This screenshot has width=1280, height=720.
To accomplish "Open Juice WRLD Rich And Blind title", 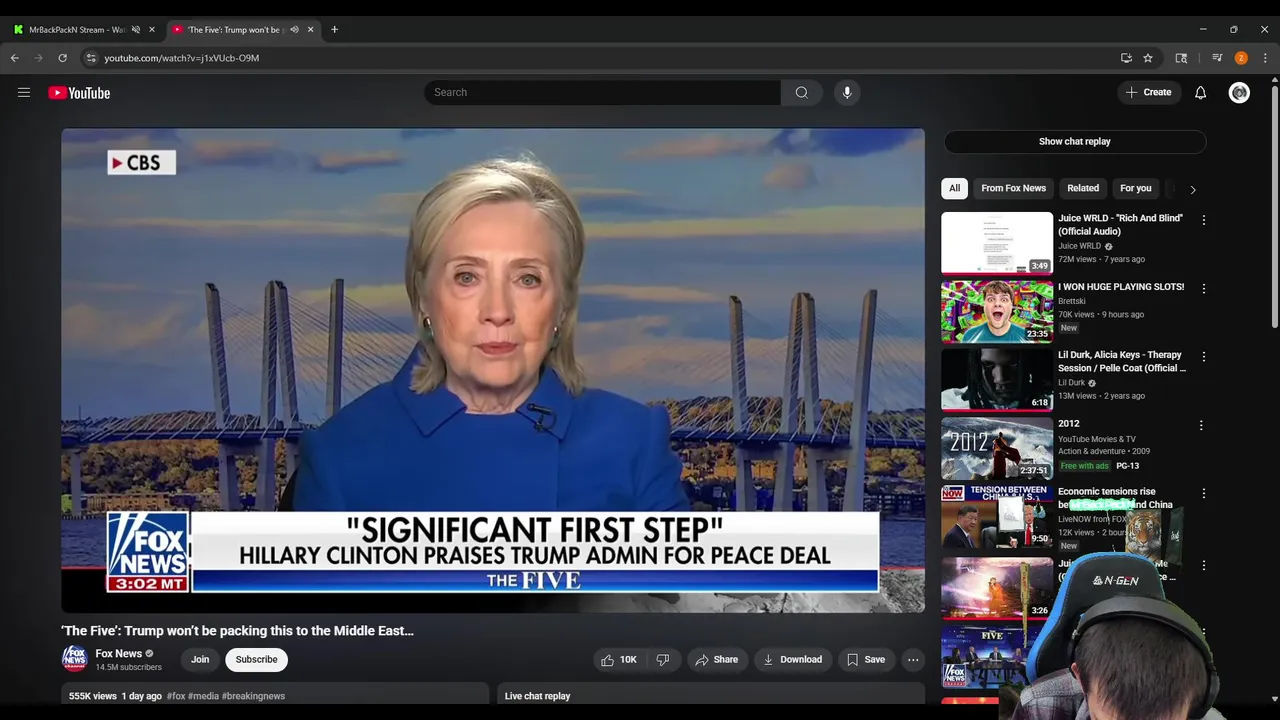I will (1120, 225).
